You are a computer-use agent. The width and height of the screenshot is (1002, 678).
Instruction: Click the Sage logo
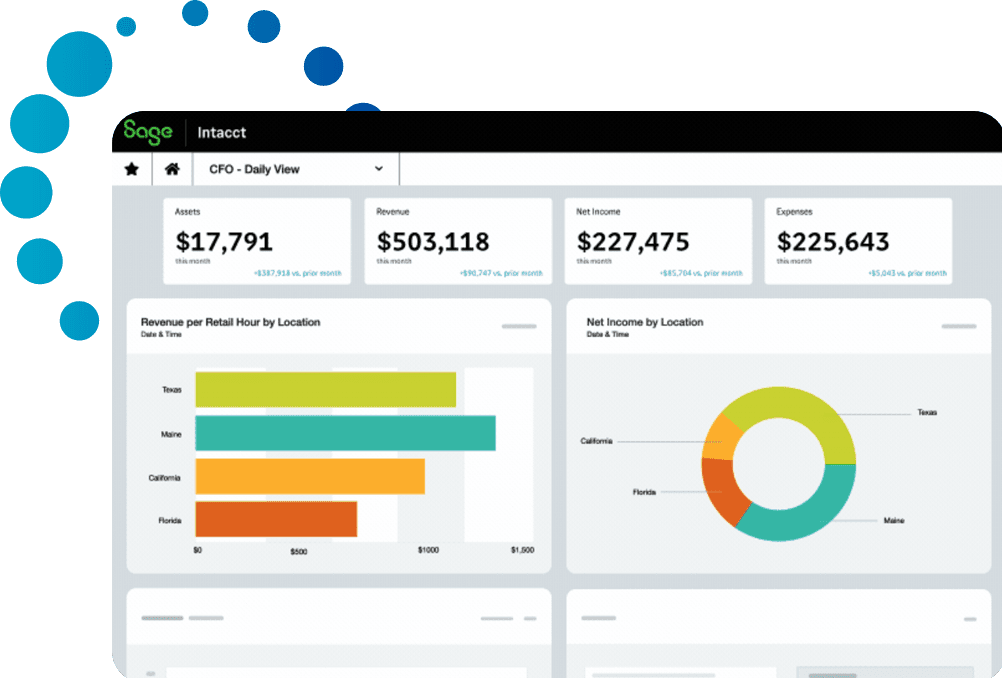click(147, 132)
